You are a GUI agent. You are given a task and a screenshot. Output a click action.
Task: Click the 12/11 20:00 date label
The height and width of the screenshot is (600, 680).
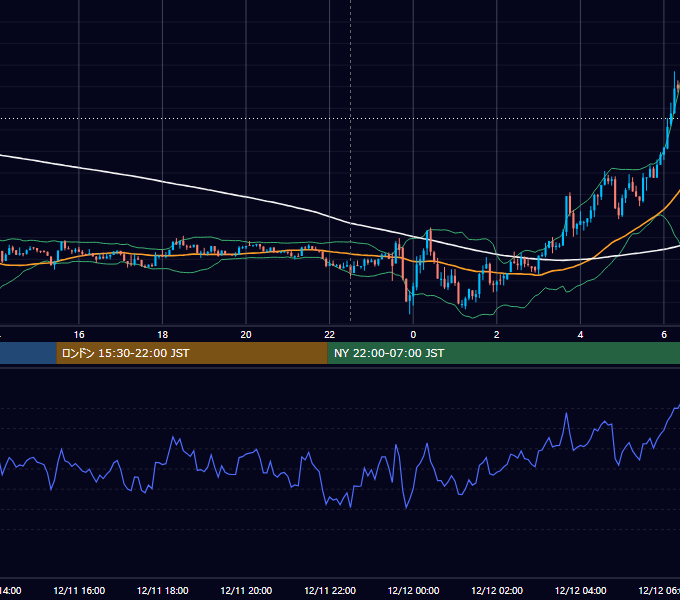(x=246, y=591)
